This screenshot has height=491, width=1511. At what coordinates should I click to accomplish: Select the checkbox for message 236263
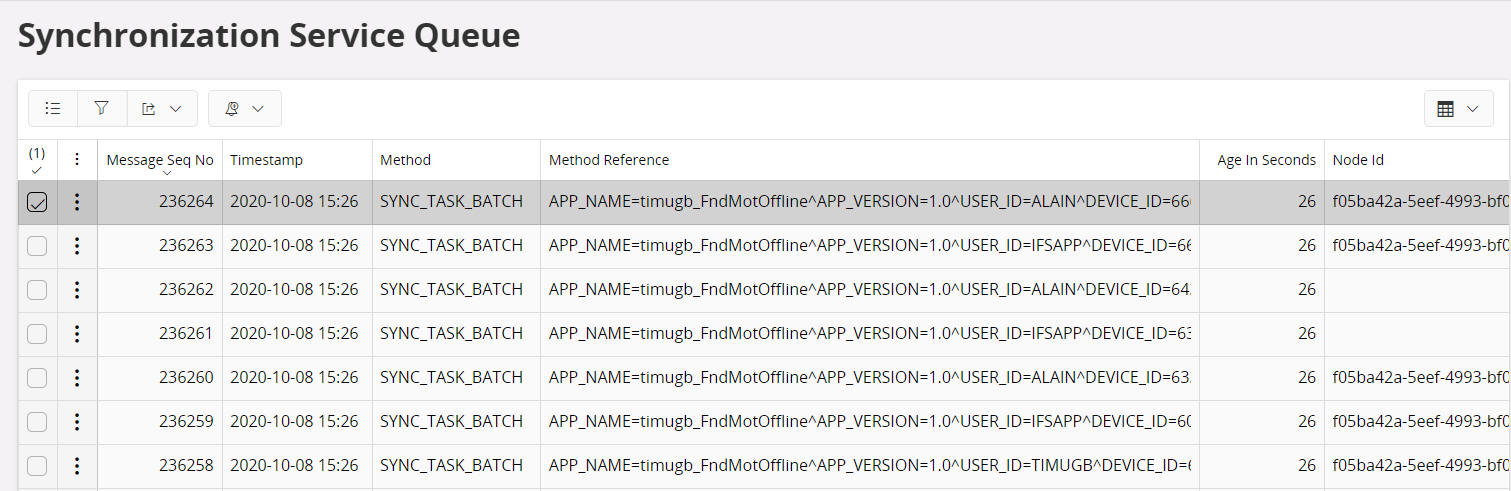pyautogui.click(x=37, y=246)
